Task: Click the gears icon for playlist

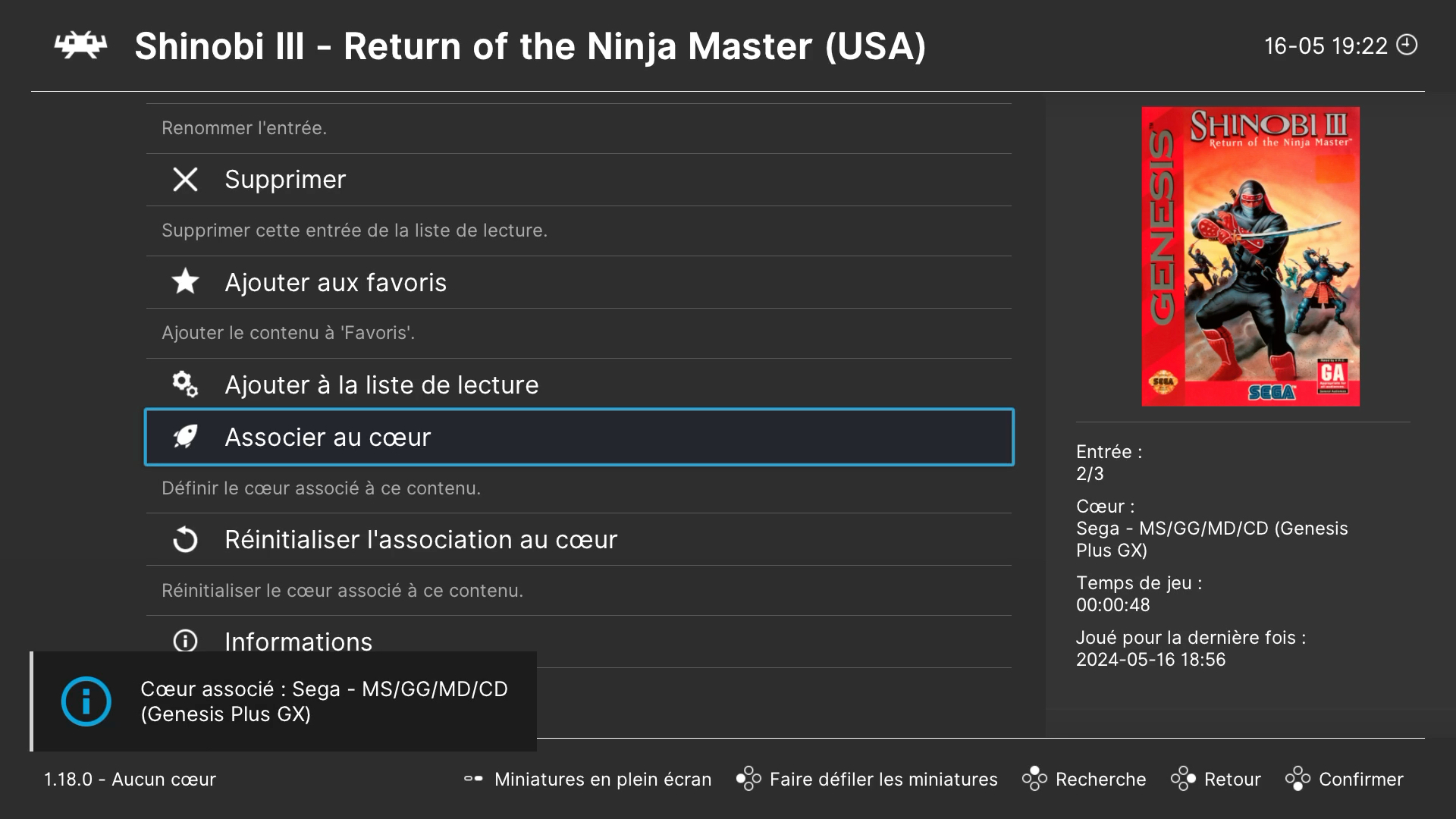Action: (185, 384)
